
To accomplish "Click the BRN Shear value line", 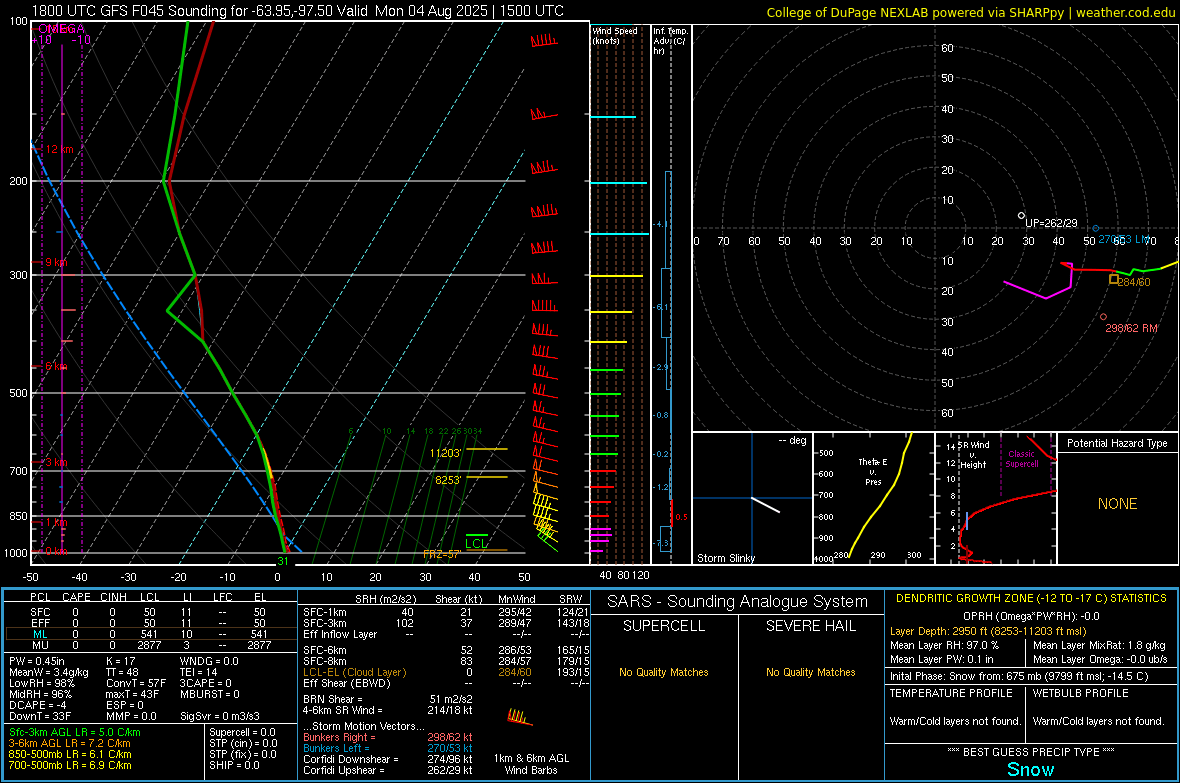I will 388,699.
